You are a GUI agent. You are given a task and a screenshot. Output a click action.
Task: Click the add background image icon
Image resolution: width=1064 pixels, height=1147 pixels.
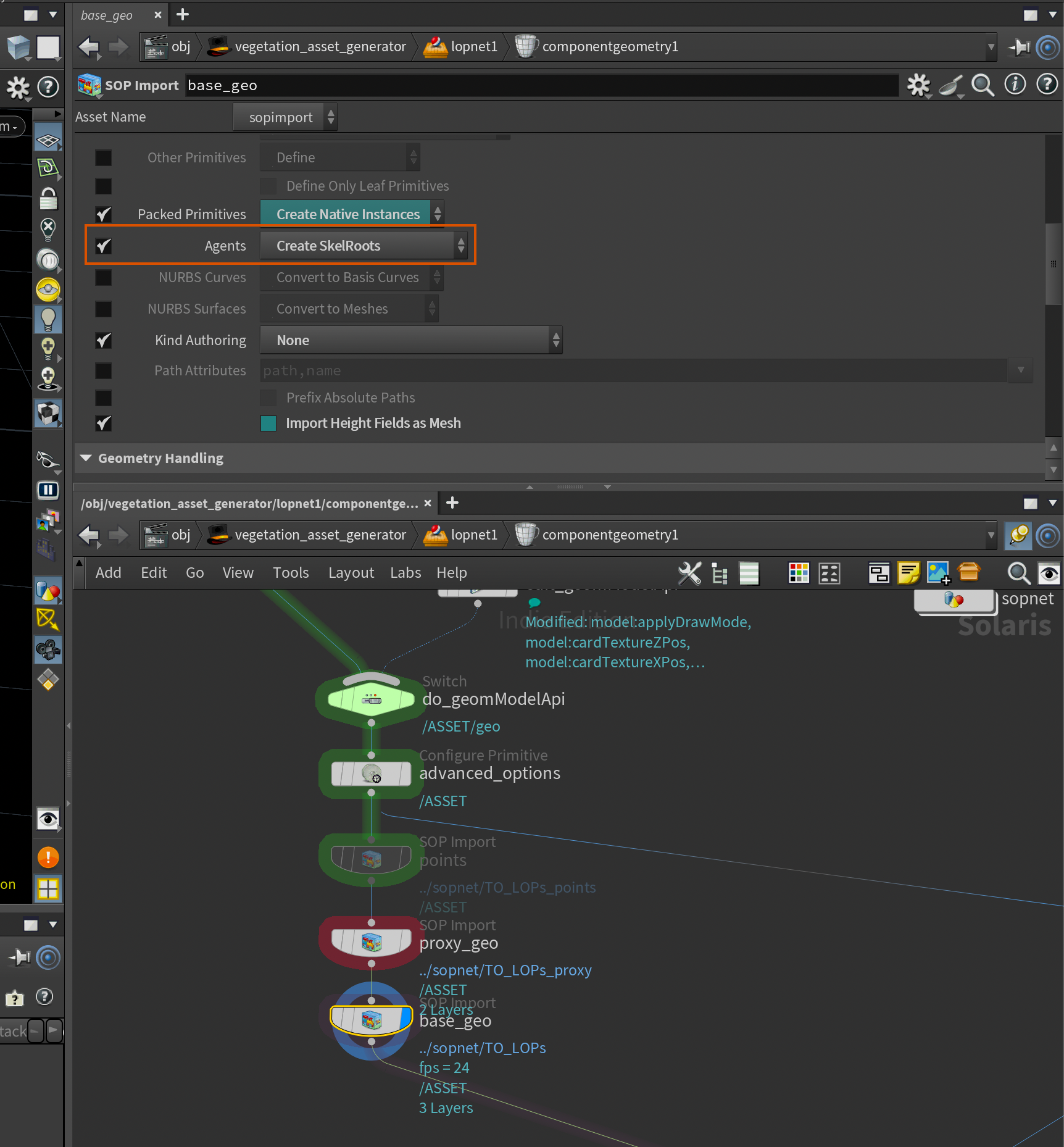pos(938,573)
